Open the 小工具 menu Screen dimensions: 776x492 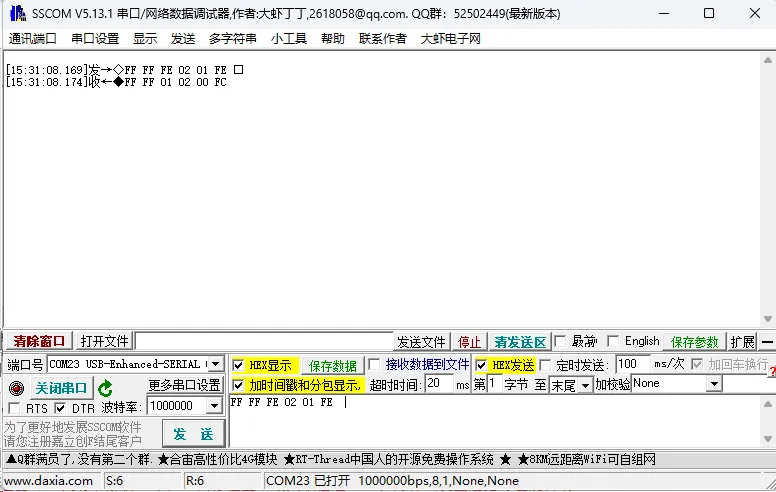289,39
